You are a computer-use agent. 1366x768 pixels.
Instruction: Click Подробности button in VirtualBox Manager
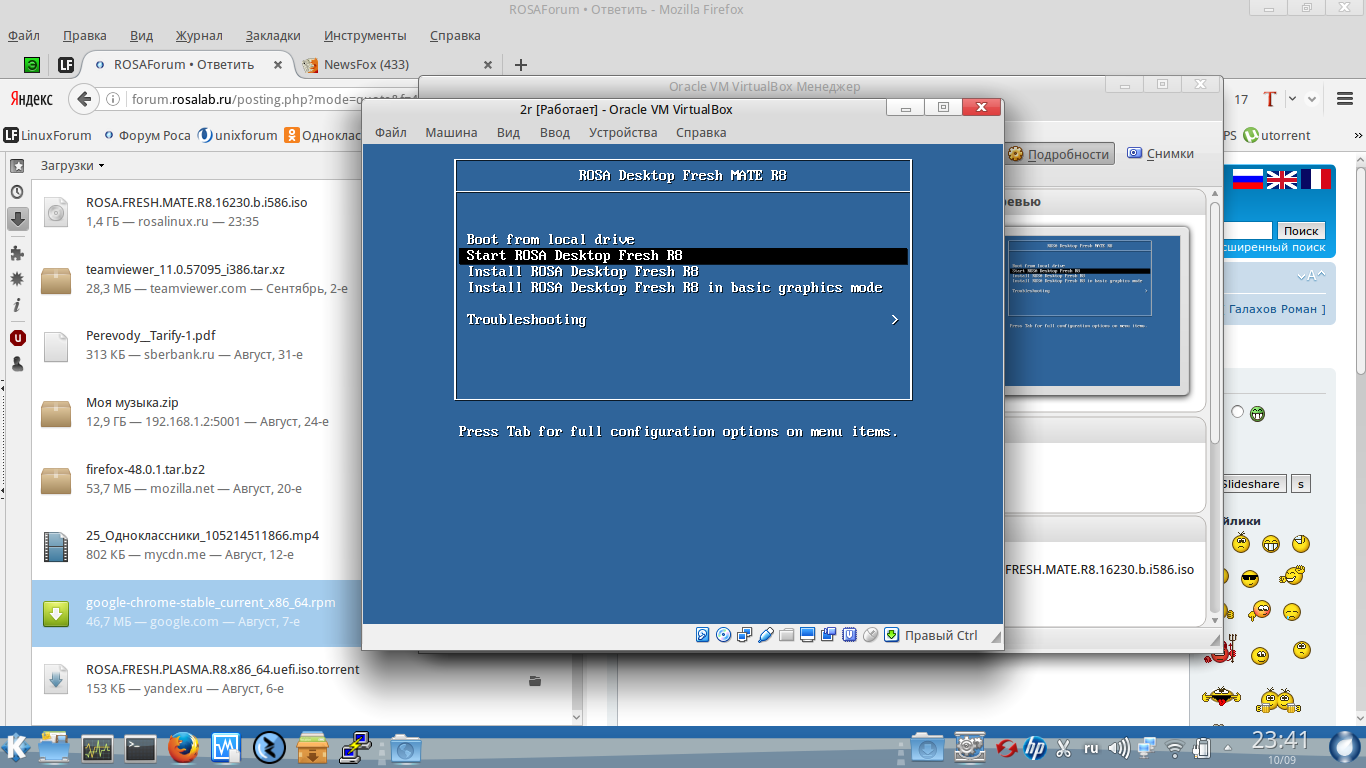1059,154
